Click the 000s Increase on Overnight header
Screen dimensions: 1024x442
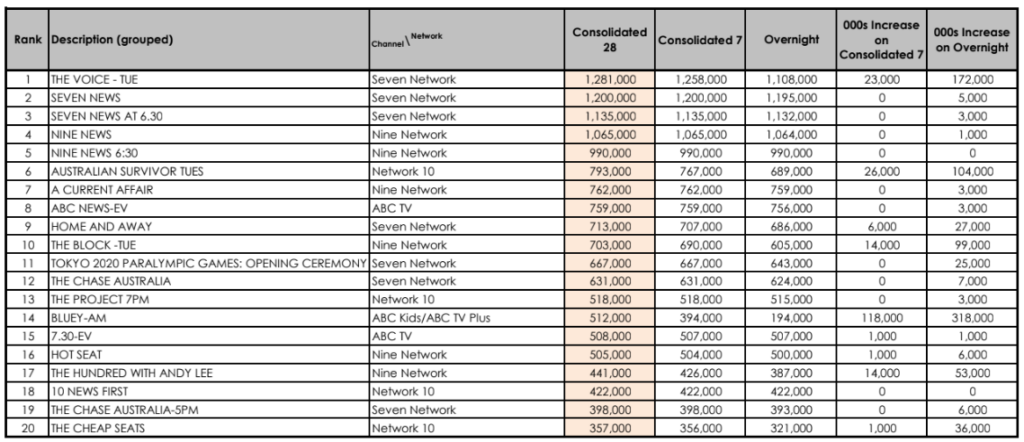pos(972,39)
